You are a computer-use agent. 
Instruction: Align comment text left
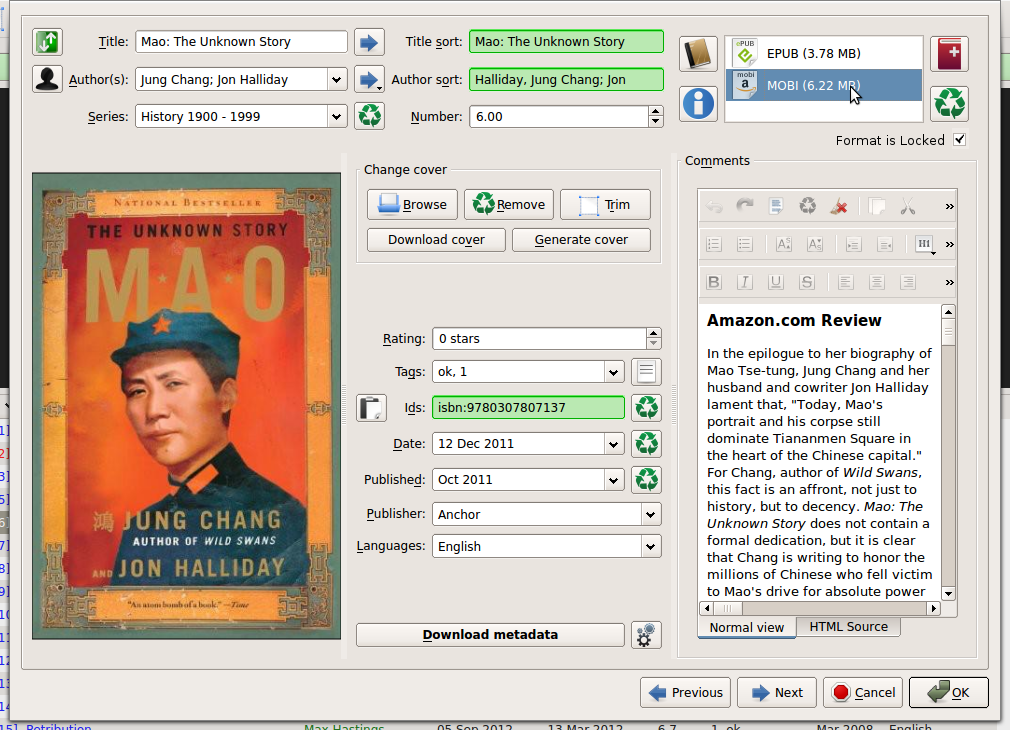point(846,282)
